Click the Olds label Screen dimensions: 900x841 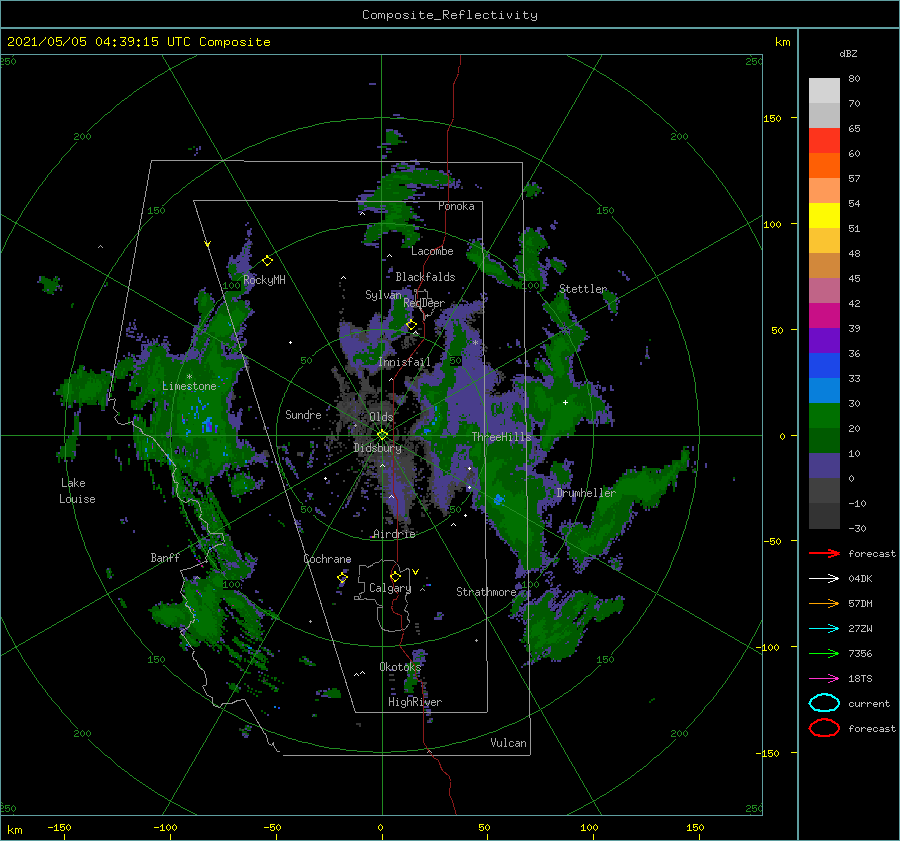(x=381, y=417)
